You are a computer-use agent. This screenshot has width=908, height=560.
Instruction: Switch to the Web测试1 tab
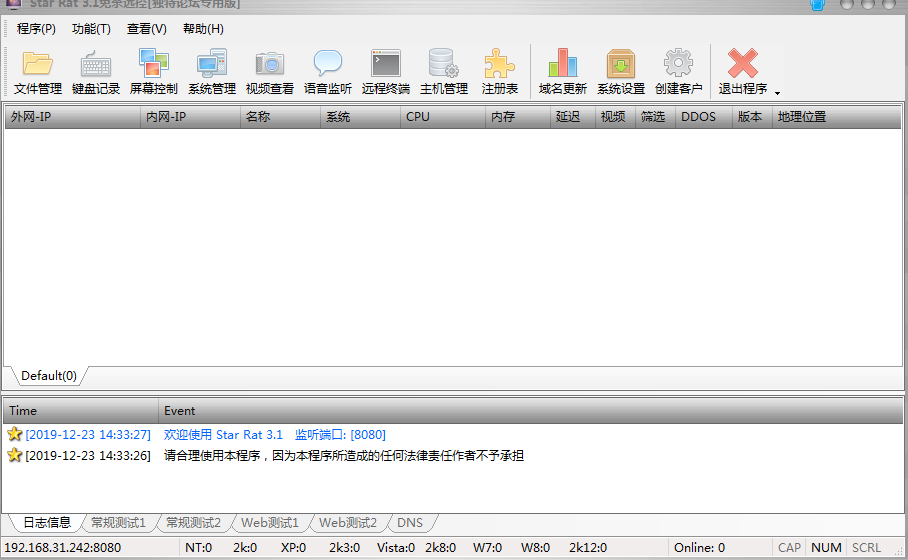270,522
